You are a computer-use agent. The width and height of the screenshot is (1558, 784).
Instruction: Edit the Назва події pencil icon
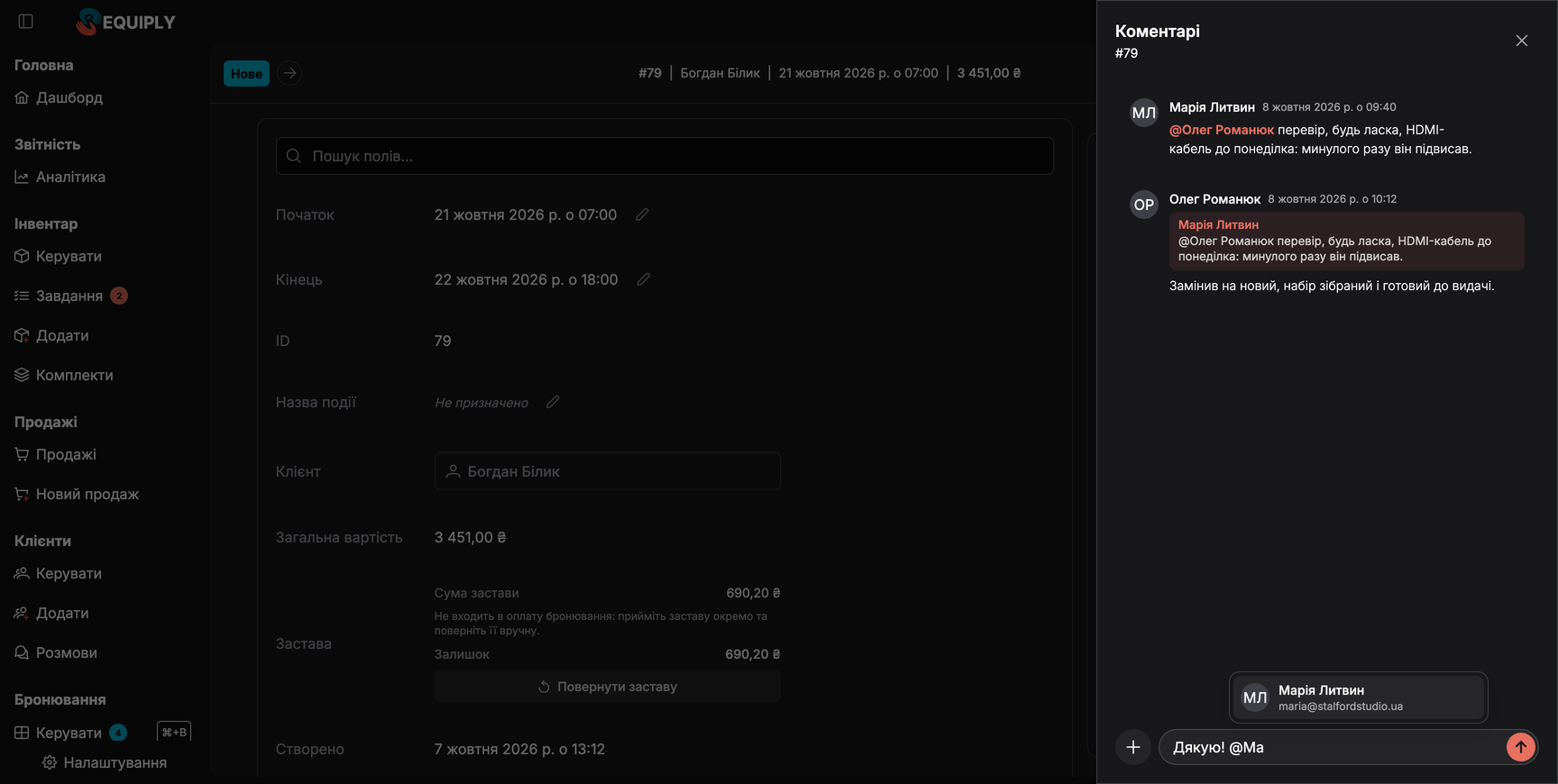coord(553,402)
